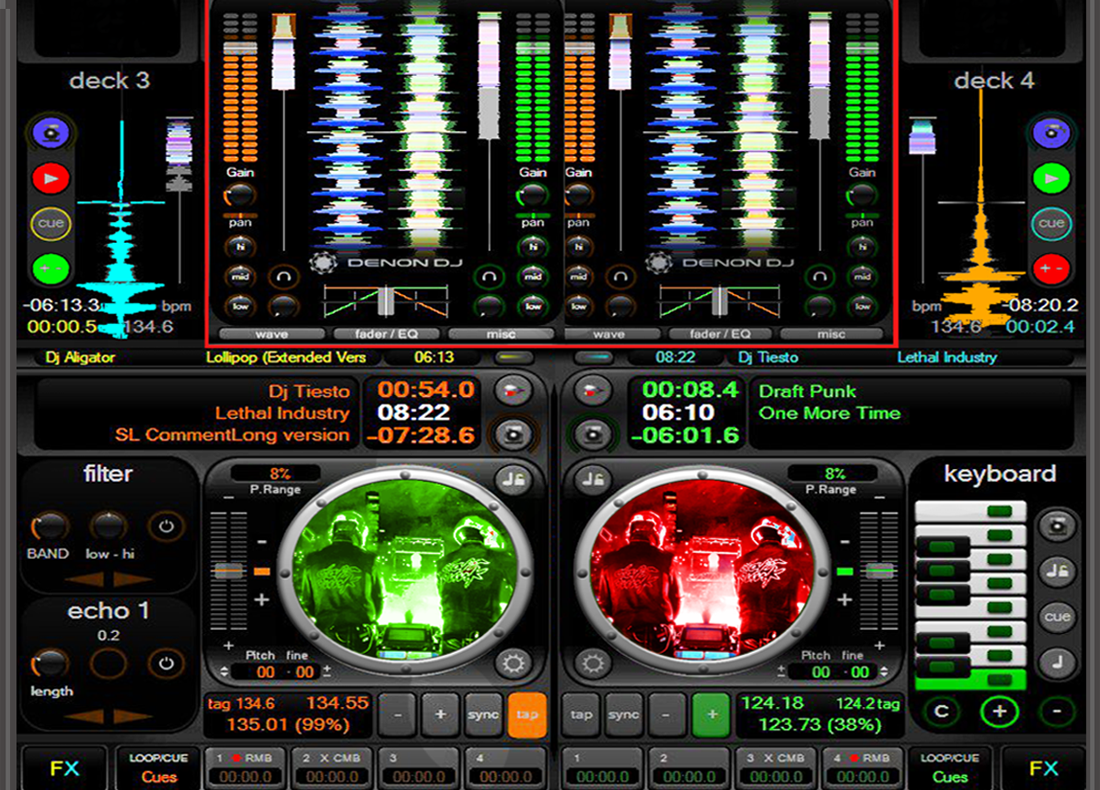
Task: Click green pitch stepper arrows on right deck
Action: 884,671
